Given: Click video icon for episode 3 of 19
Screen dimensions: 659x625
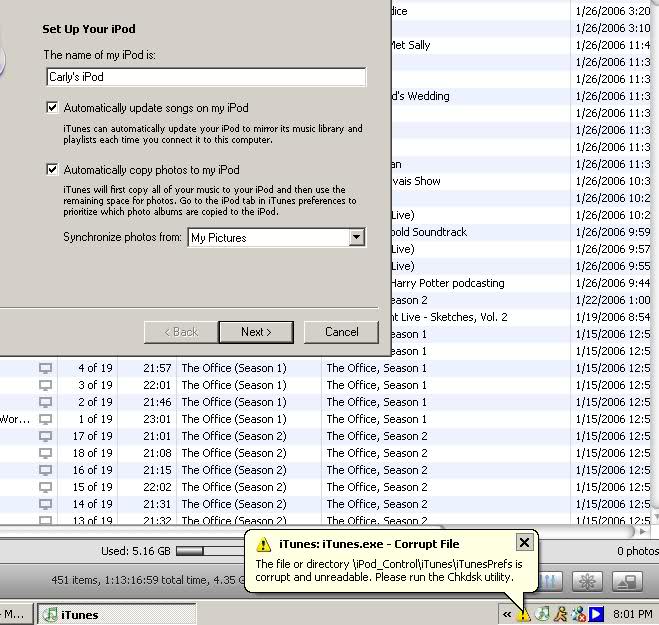Looking at the screenshot, I should (x=45, y=385).
